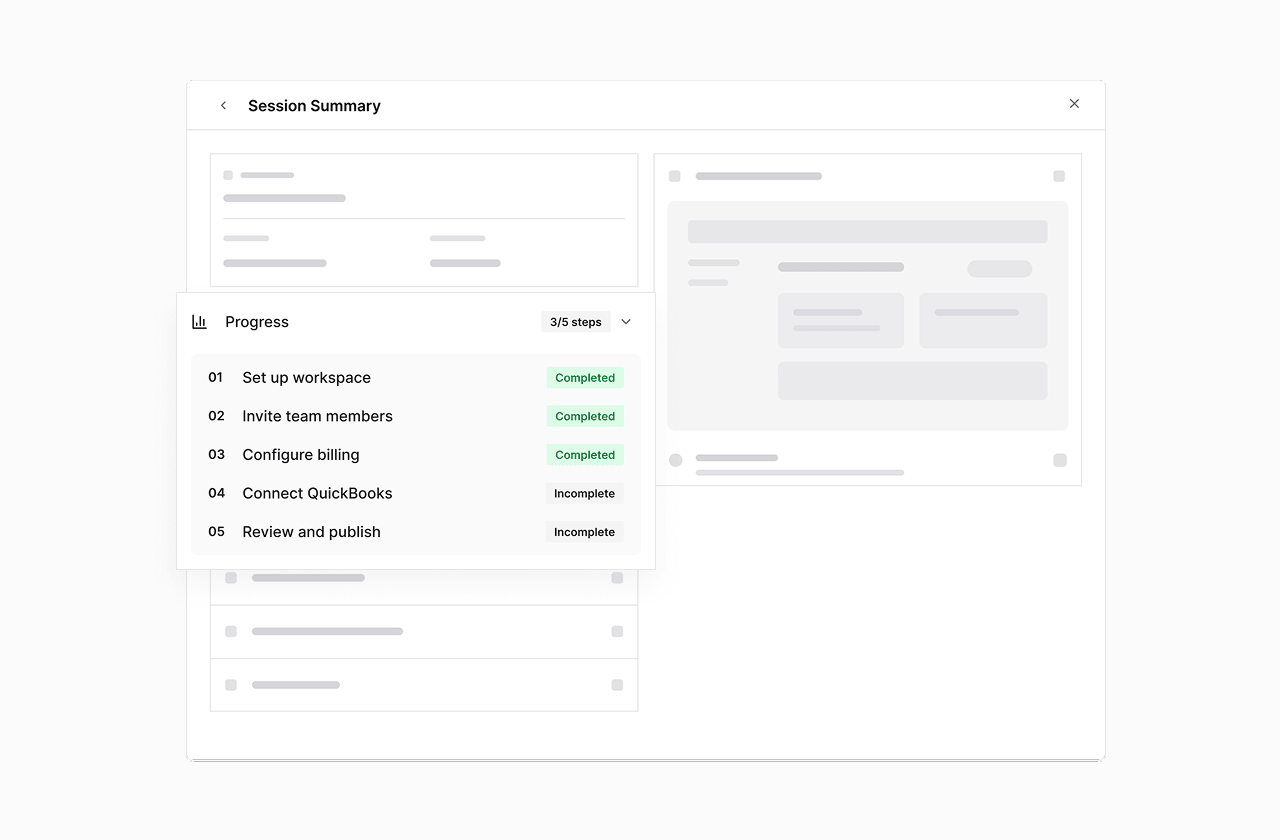Click Incomplete badge for Review and publish
The width and height of the screenshot is (1280, 840).
point(584,532)
